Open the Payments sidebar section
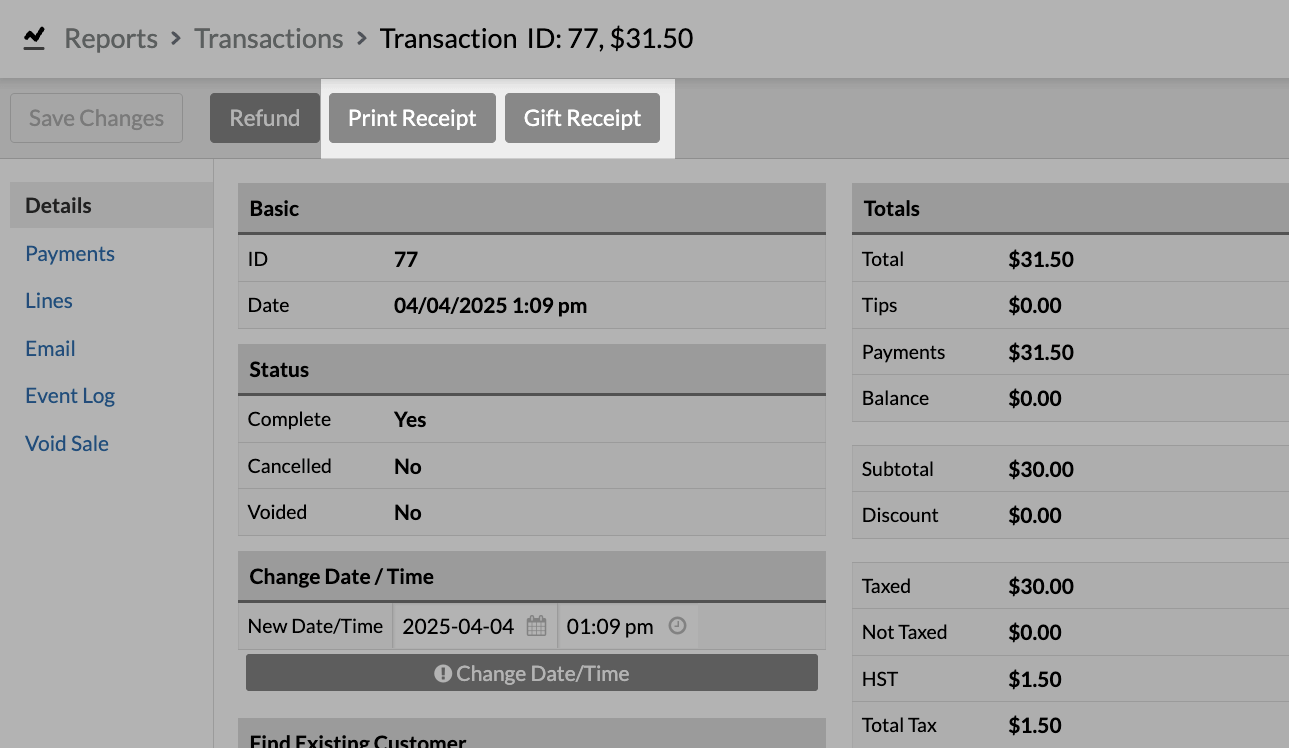Viewport: 1289px width, 748px height. [70, 253]
